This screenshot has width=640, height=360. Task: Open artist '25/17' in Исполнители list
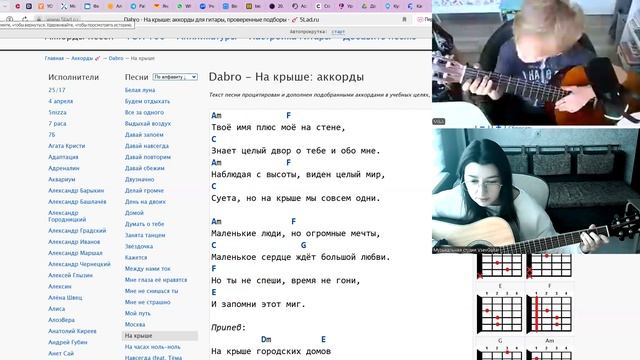click(57, 90)
